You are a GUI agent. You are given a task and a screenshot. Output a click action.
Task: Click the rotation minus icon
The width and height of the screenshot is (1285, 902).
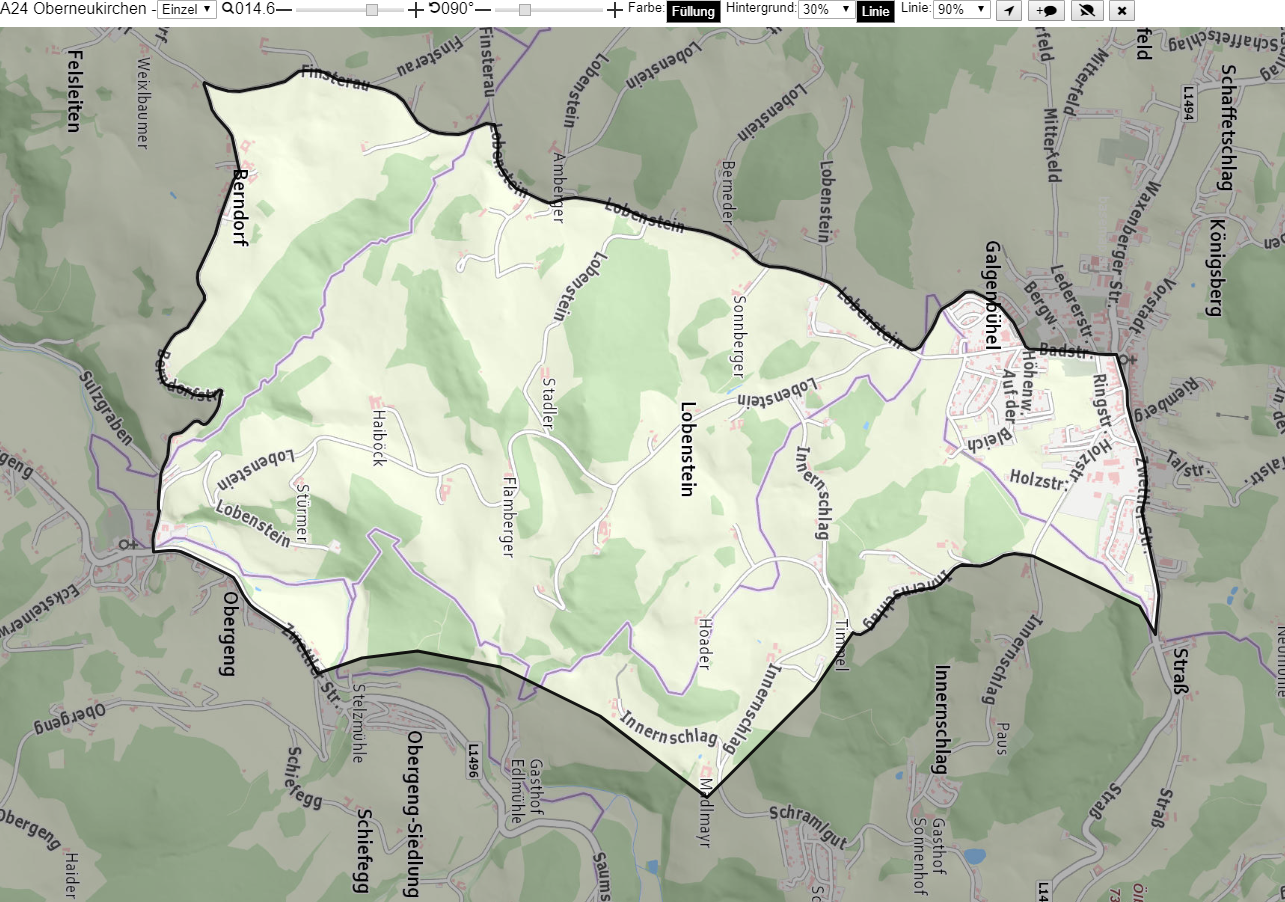483,10
